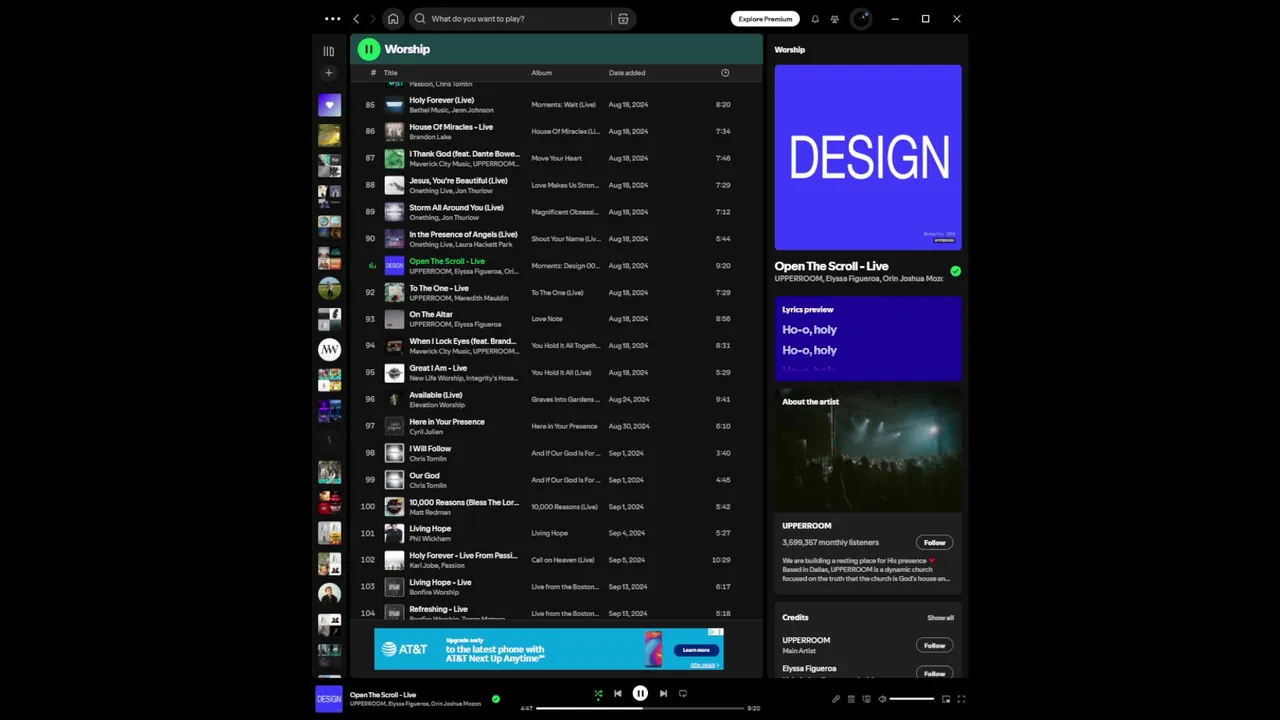Open Friend Activity icon
The height and width of the screenshot is (720, 1280).
point(834,18)
